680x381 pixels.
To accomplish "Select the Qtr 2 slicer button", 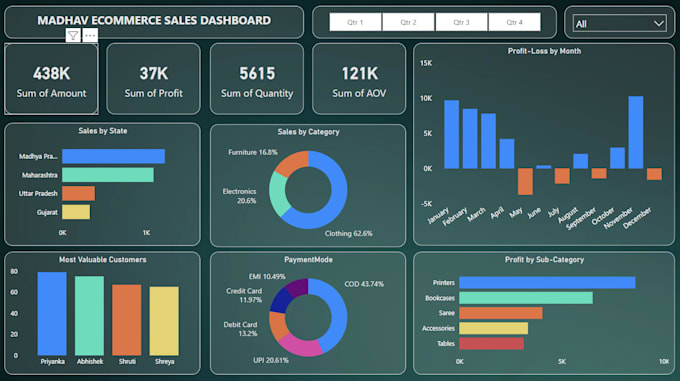I will pos(408,22).
